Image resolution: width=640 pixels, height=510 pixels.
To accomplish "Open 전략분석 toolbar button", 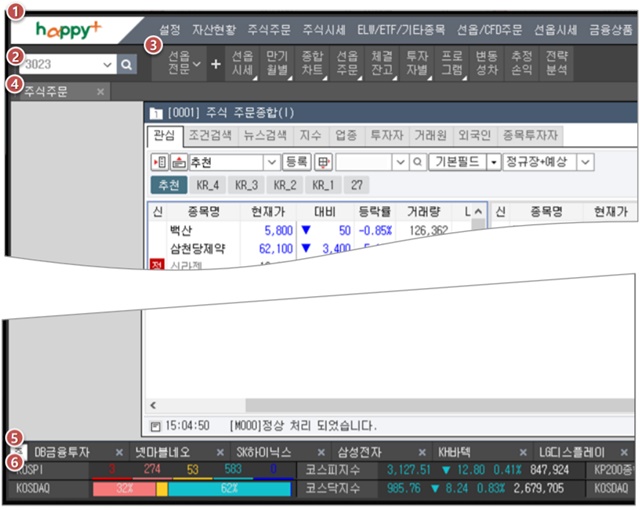I will point(557,63).
